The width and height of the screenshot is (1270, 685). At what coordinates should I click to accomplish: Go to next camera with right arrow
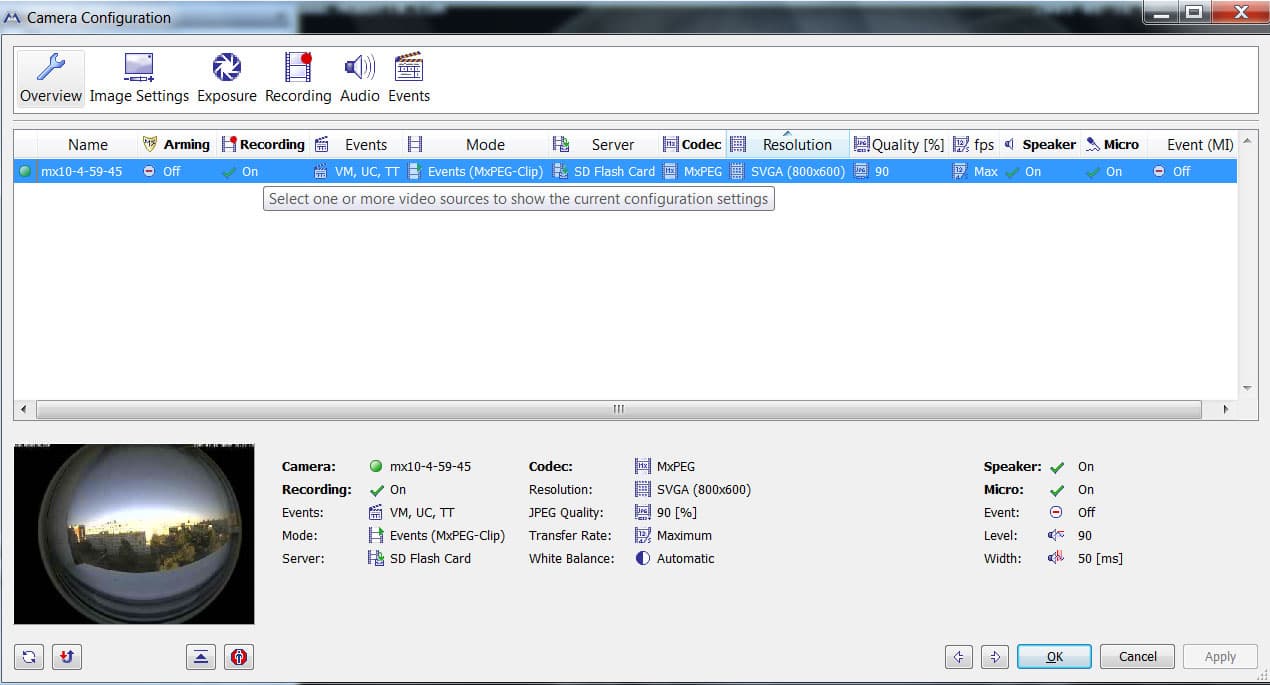click(995, 657)
